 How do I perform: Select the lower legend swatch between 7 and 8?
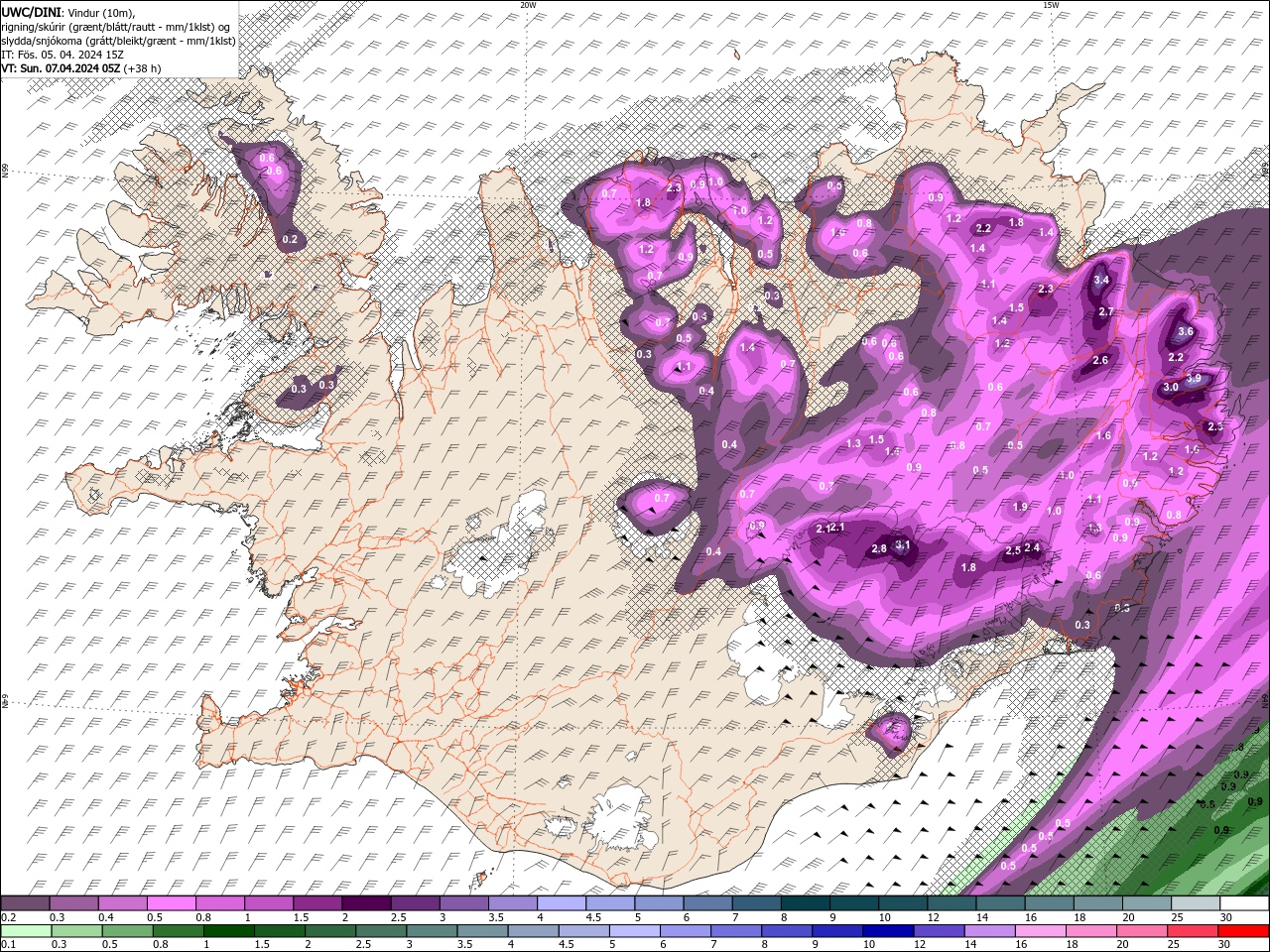coord(736,931)
